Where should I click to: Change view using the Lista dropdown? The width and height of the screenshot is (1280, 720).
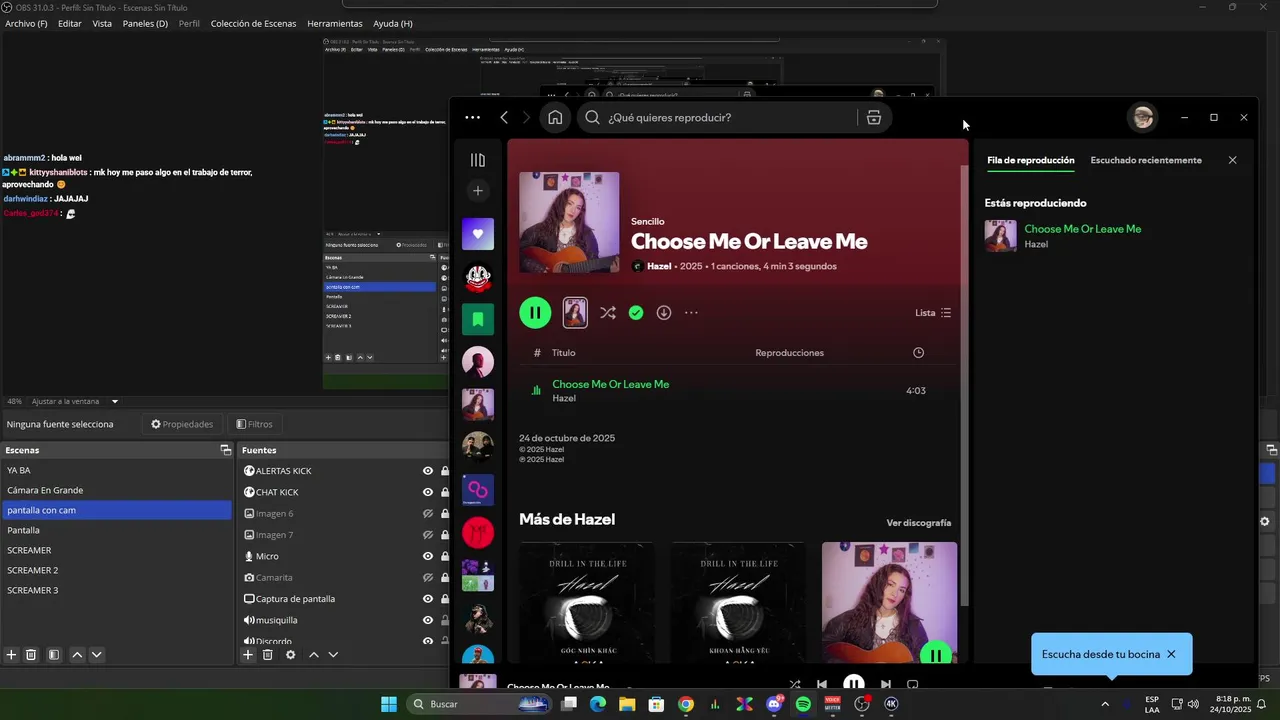pyautogui.click(x=933, y=313)
